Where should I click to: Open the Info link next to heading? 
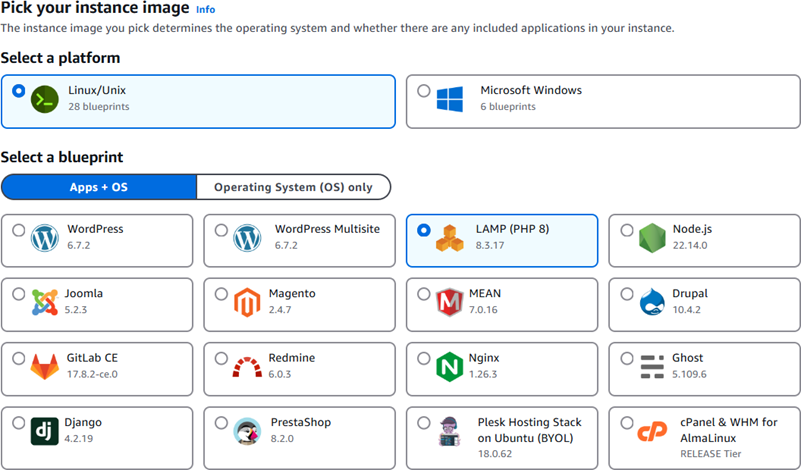pyautogui.click(x=205, y=9)
